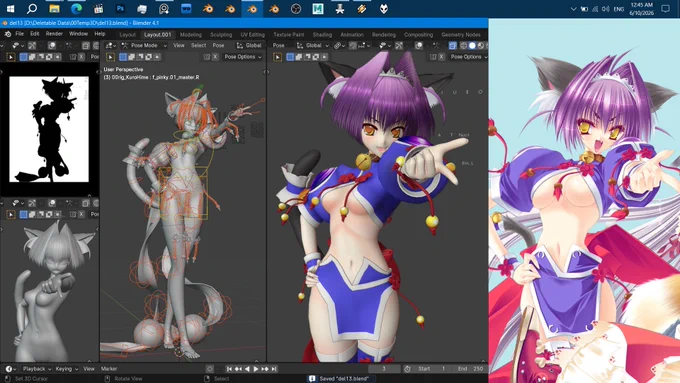Play animation in reverse

[x=247, y=369]
